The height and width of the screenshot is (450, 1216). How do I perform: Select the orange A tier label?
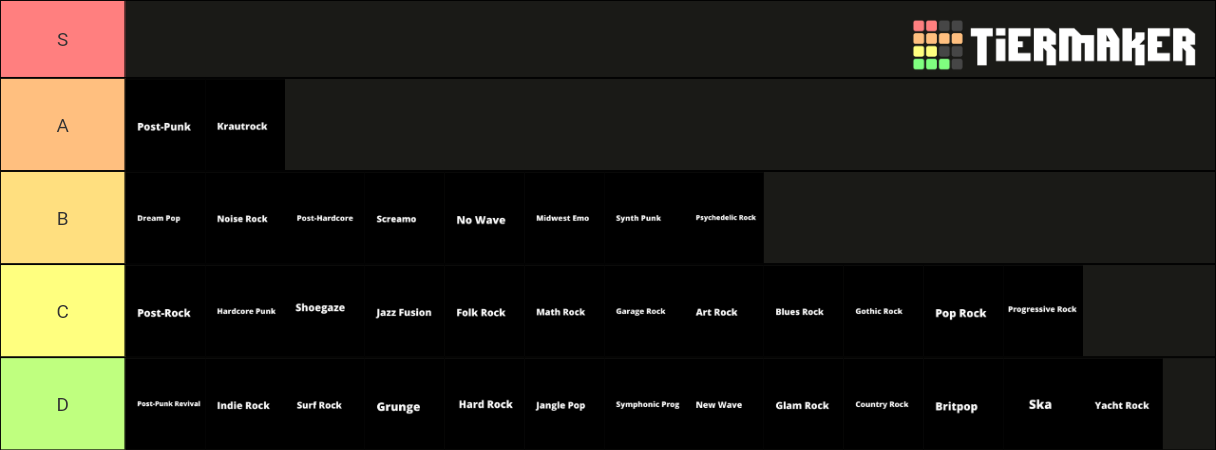(62, 126)
